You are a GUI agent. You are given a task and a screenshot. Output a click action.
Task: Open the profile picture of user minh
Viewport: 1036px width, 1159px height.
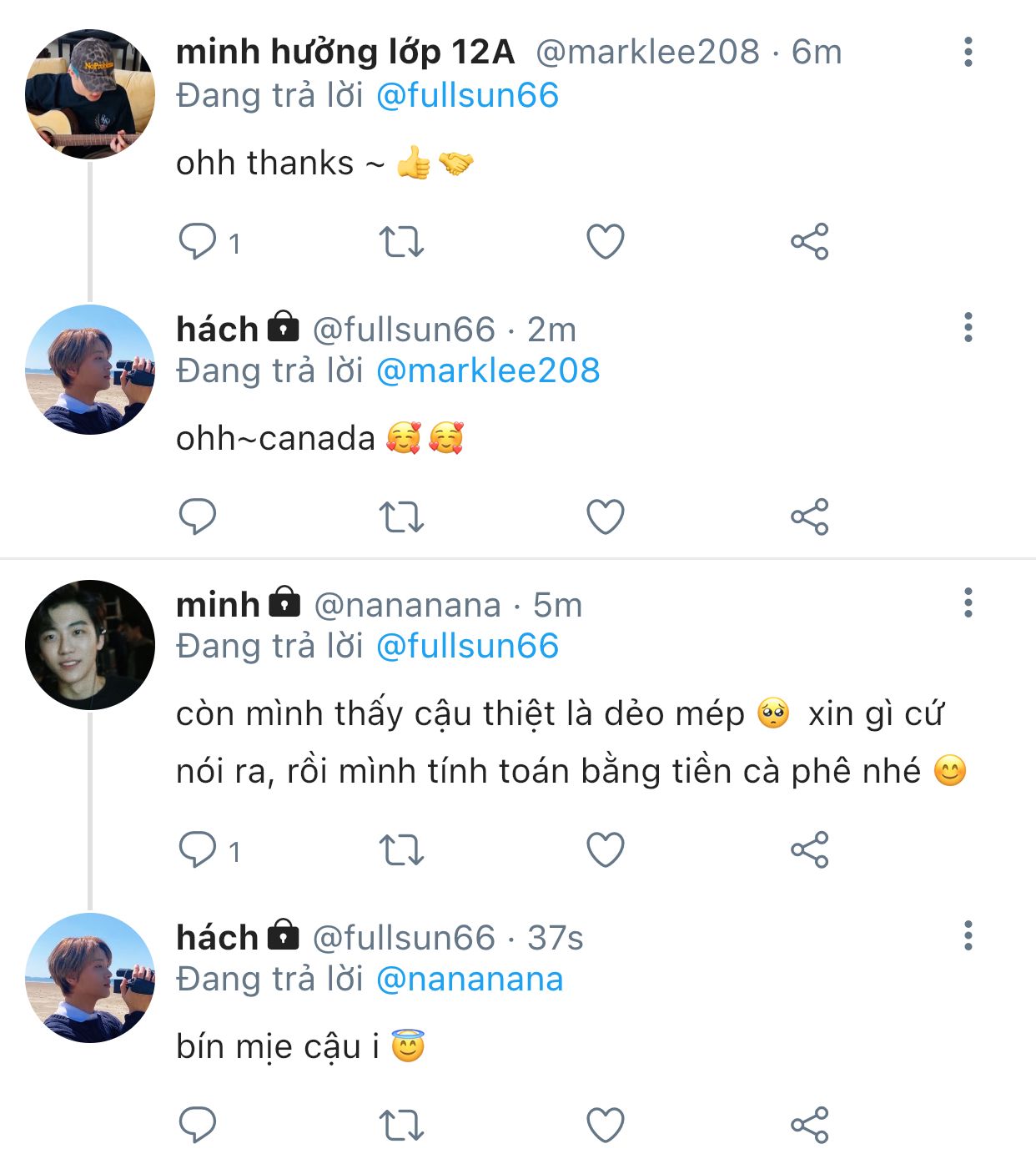pos(90,644)
